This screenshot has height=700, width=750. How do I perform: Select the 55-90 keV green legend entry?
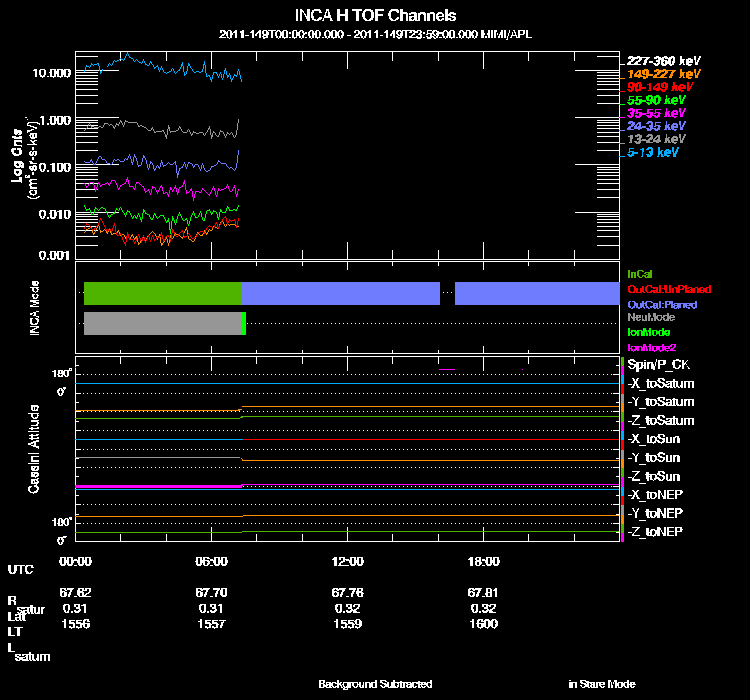(x=656, y=100)
